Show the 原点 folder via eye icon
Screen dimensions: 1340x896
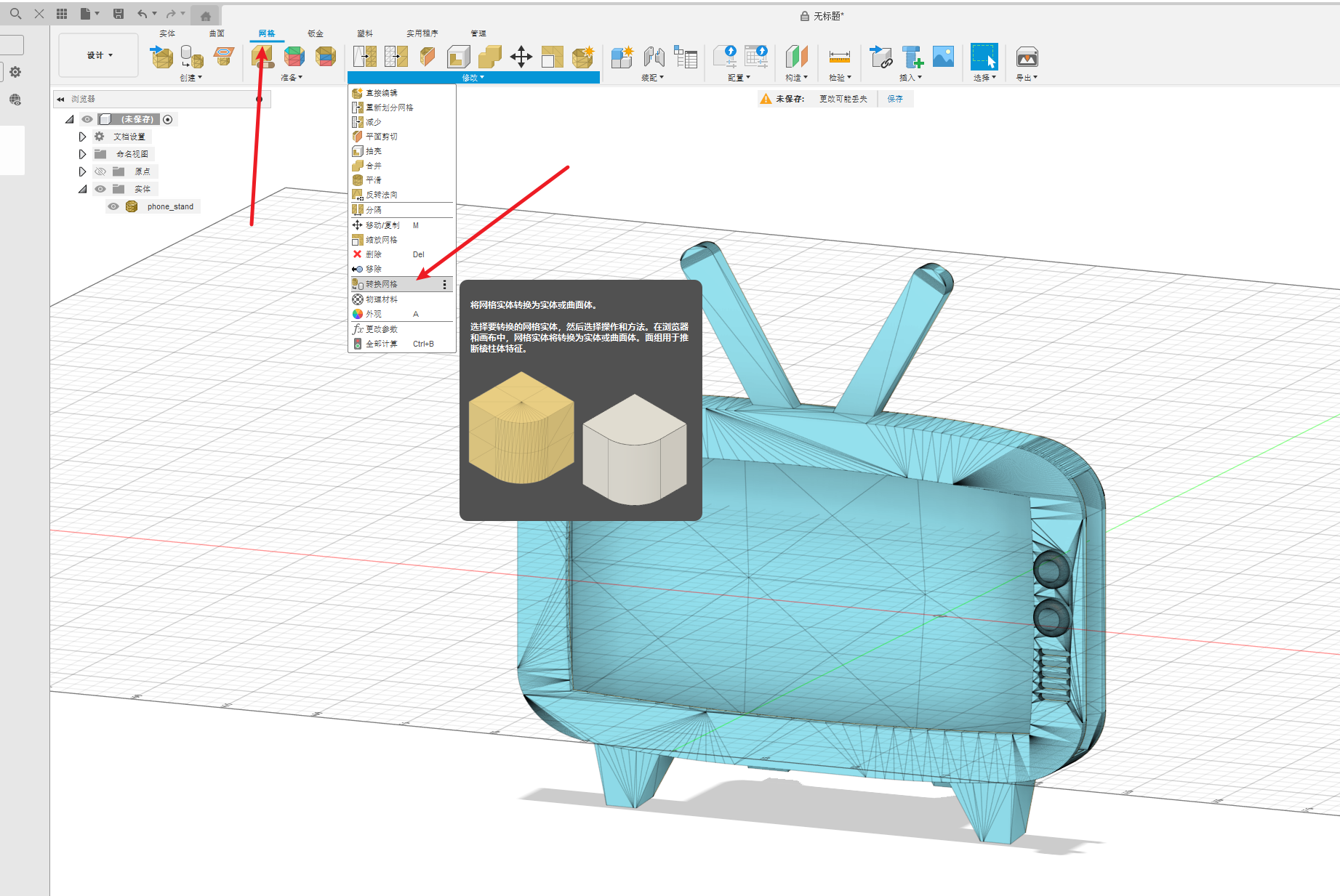point(100,171)
